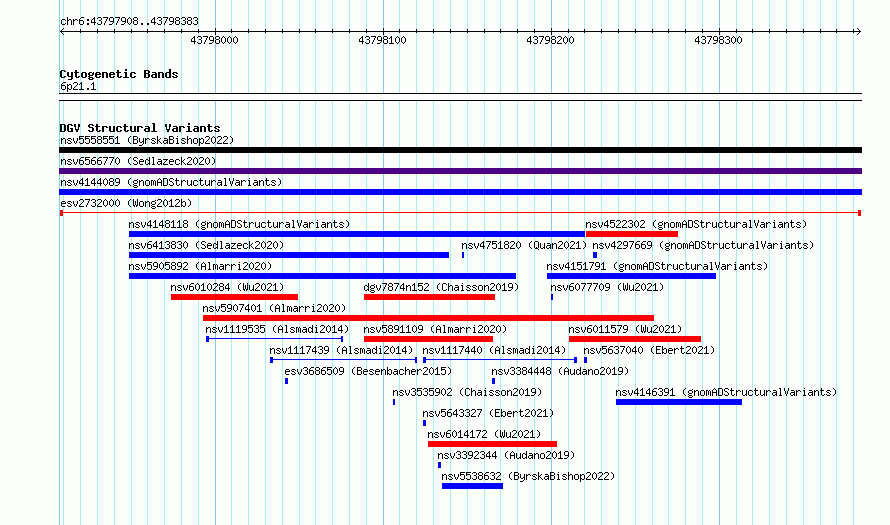This screenshot has width=890, height=525.
Task: Click nsv5538632 (ByrskaBishop2022) label
Action: tap(528, 476)
